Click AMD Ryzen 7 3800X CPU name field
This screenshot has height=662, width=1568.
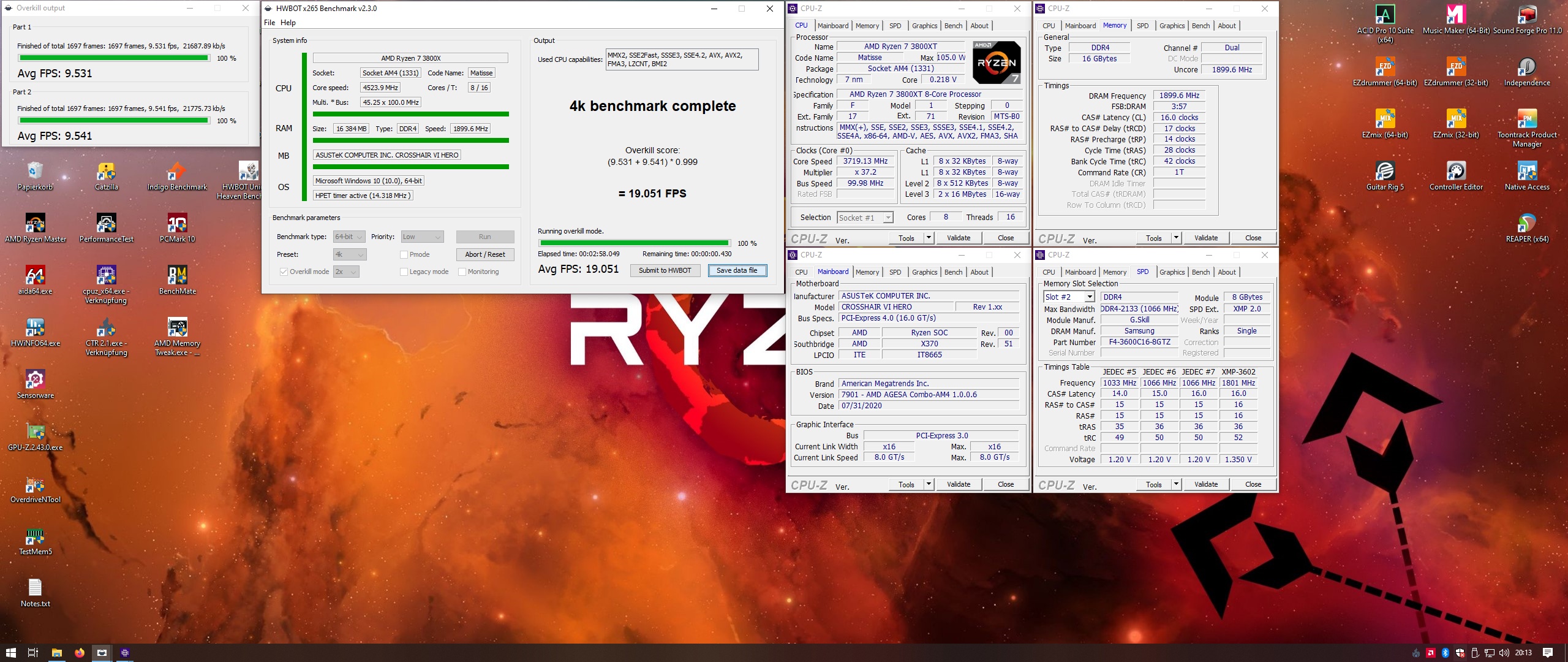click(x=410, y=58)
